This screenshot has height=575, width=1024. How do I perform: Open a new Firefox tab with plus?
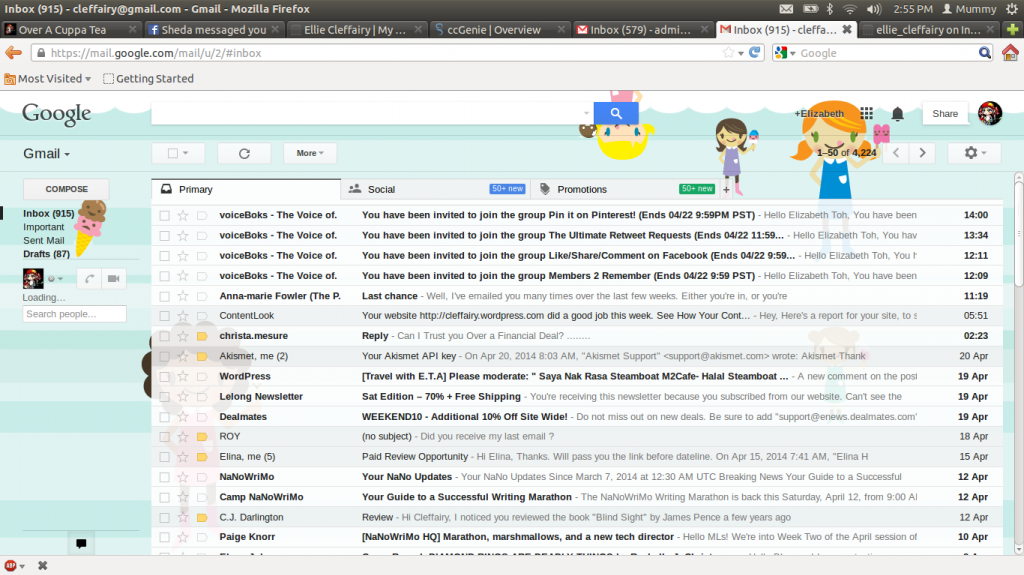1012,29
